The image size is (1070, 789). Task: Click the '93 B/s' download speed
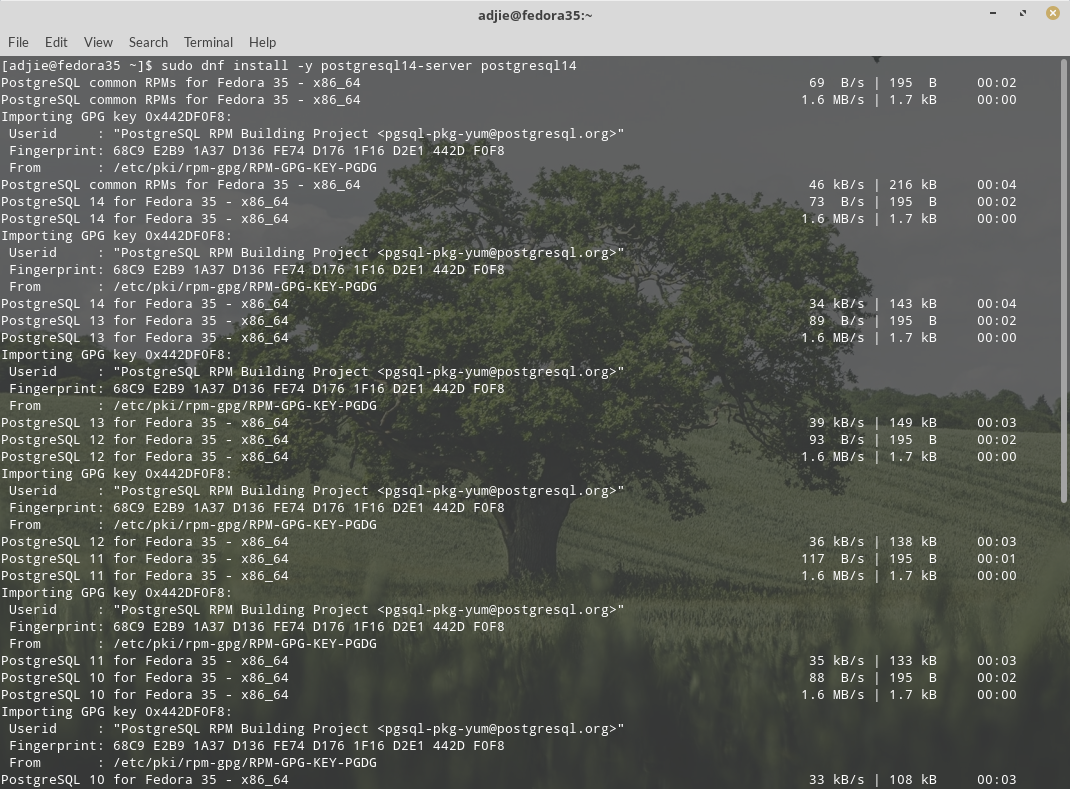pos(837,440)
